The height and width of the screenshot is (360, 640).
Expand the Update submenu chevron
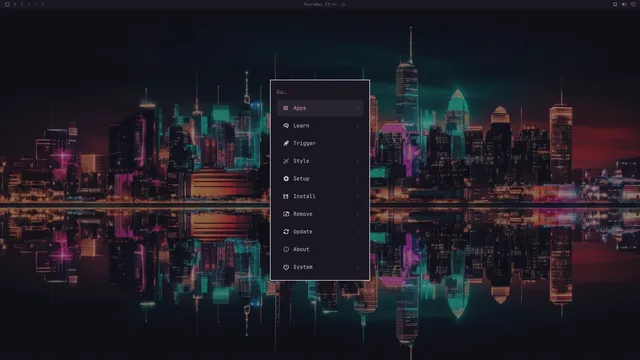pyautogui.click(x=358, y=232)
